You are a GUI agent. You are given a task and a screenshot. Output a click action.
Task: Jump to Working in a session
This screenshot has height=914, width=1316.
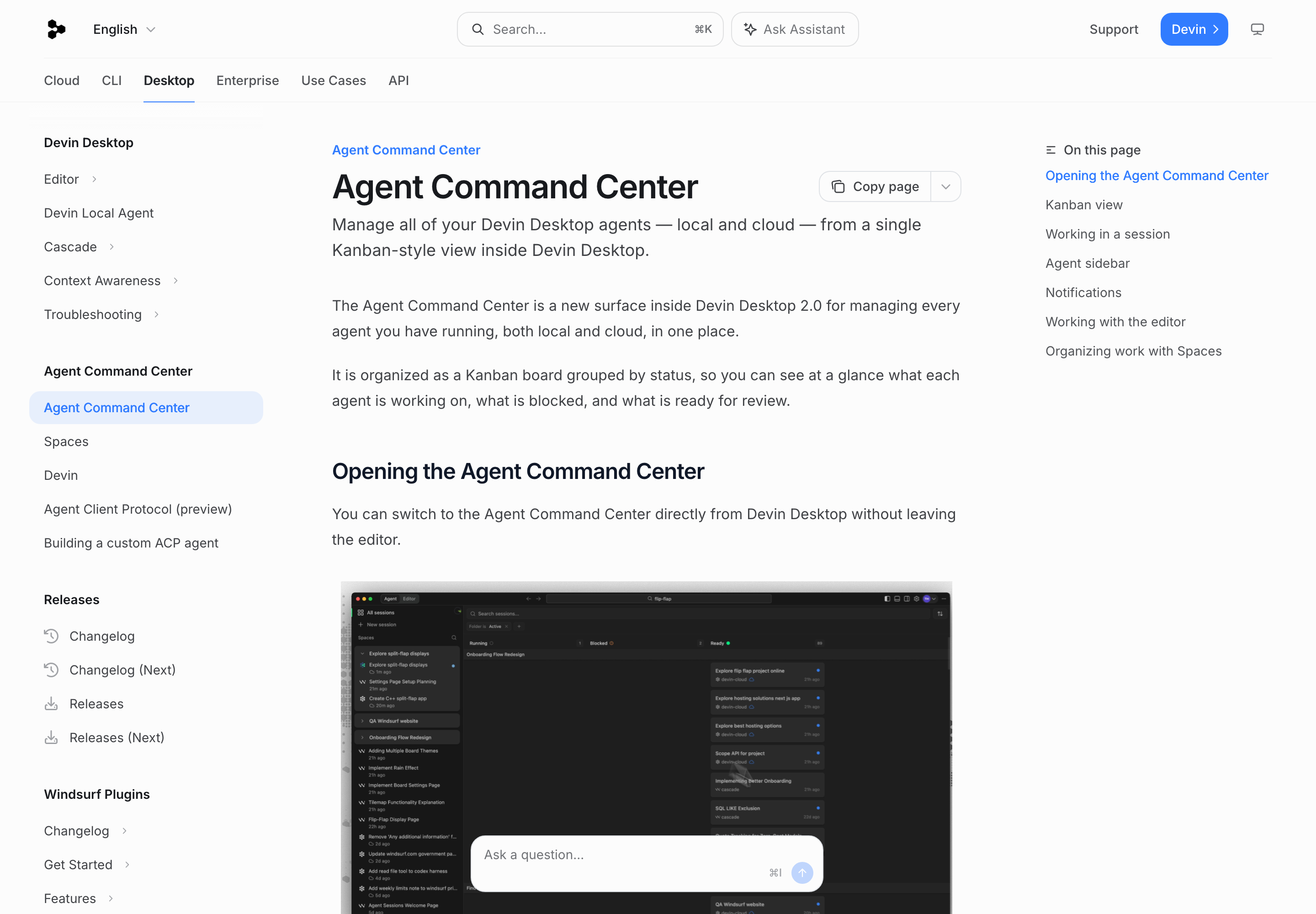[1108, 234]
